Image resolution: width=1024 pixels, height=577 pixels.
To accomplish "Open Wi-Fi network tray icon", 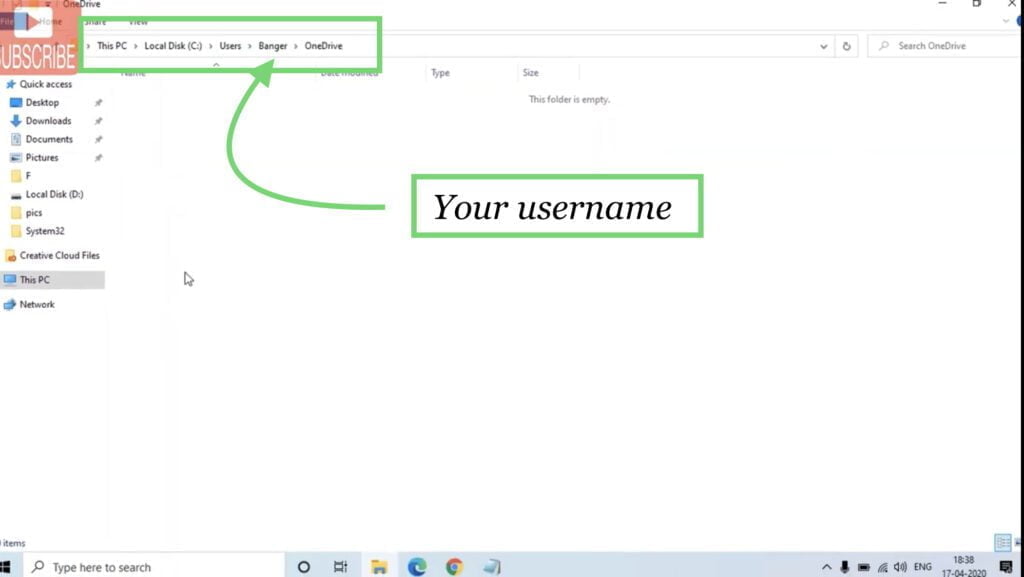I will pos(882,567).
